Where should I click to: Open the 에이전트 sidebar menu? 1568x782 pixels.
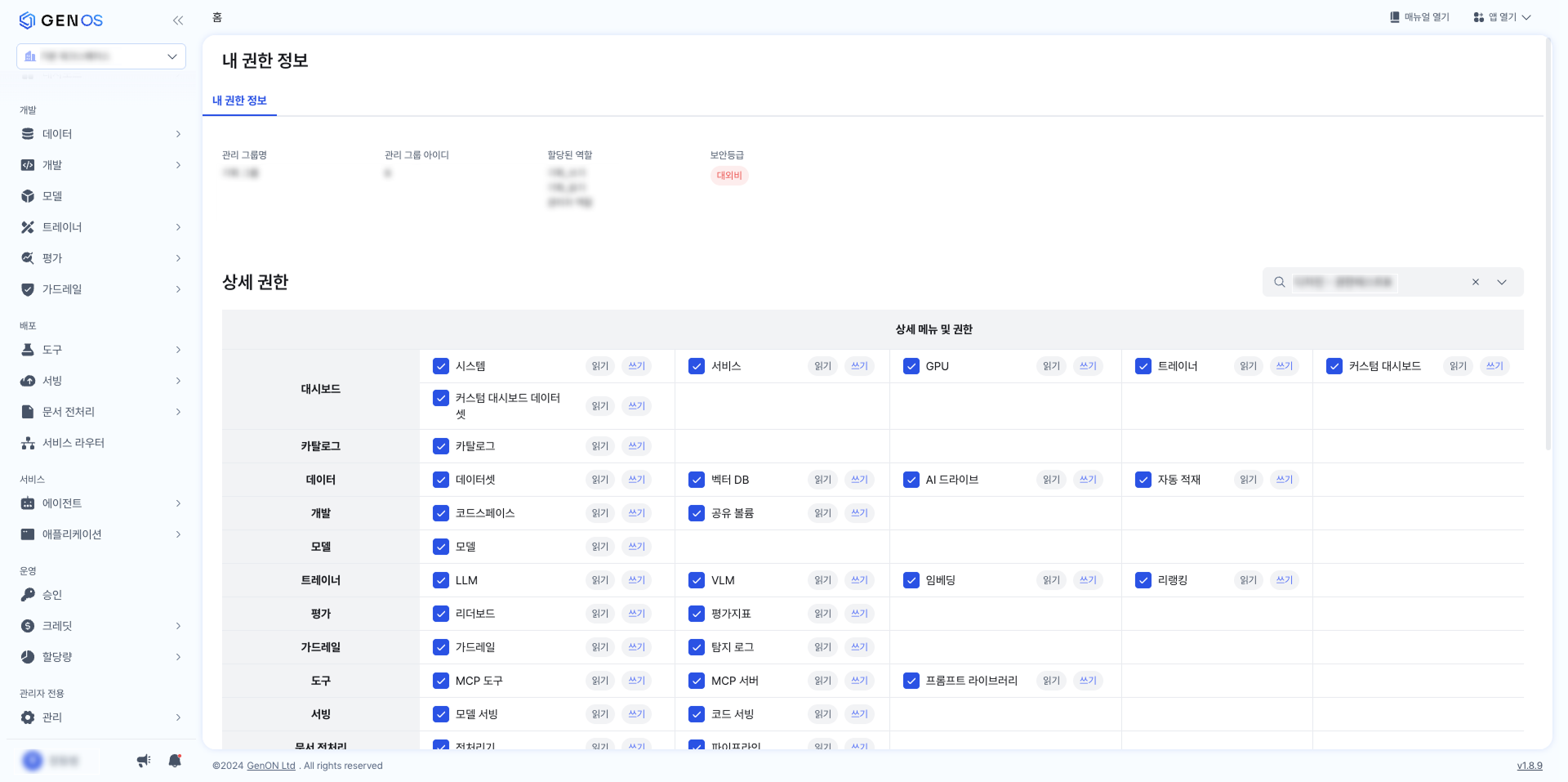101,503
